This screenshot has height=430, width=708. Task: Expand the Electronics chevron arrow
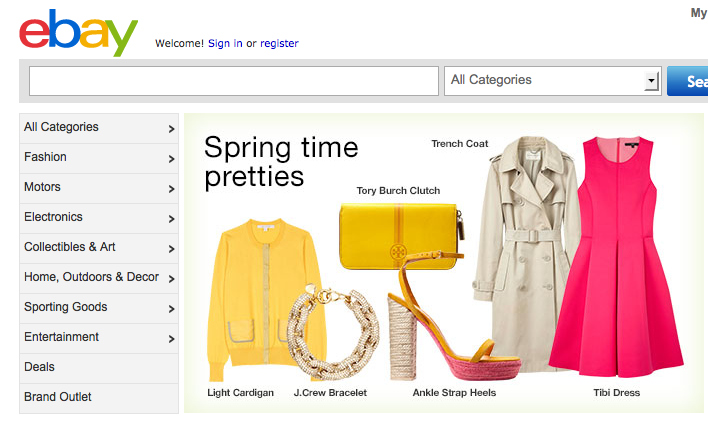click(171, 219)
